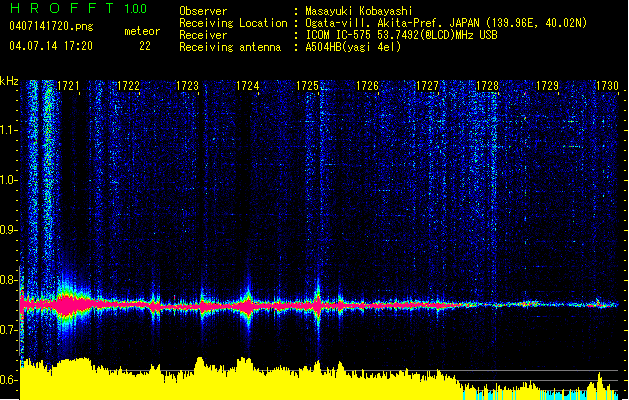This screenshot has height=400, width=629.
Task: Click the 1729 time marker
Action: (x=548, y=86)
